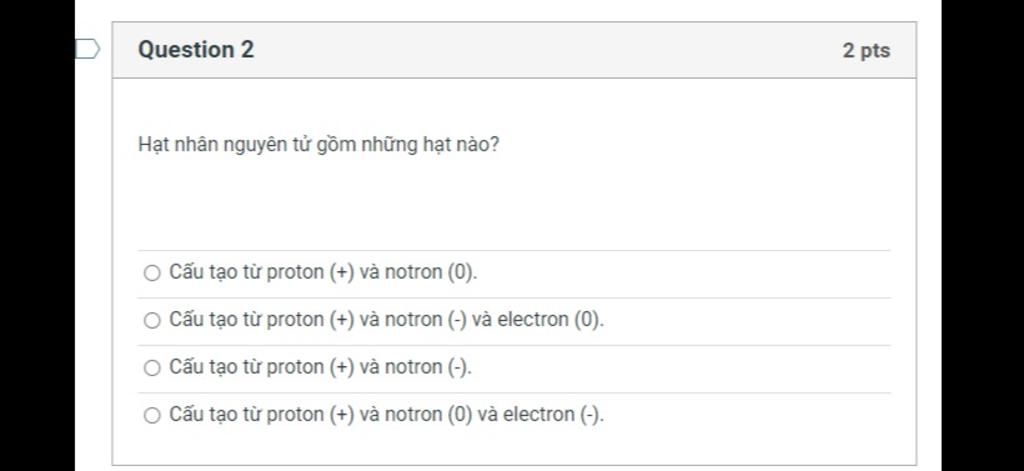Click the "Question 2" heading
1024x471 pixels.
tap(196, 49)
